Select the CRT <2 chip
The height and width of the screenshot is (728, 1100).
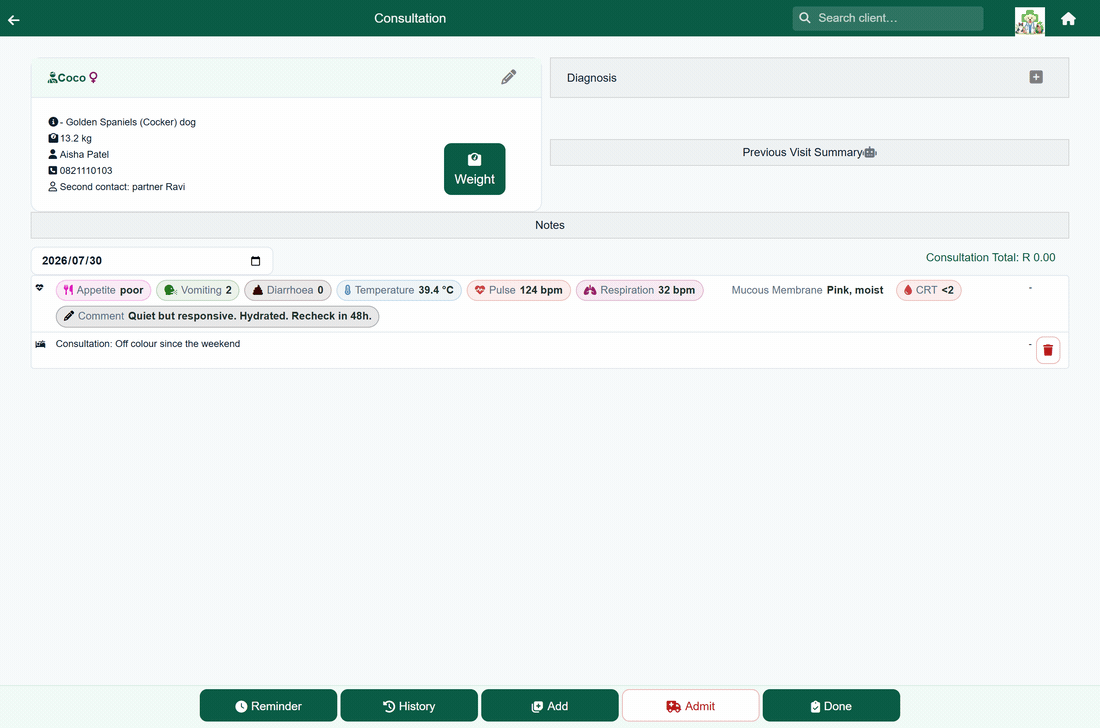click(x=929, y=290)
